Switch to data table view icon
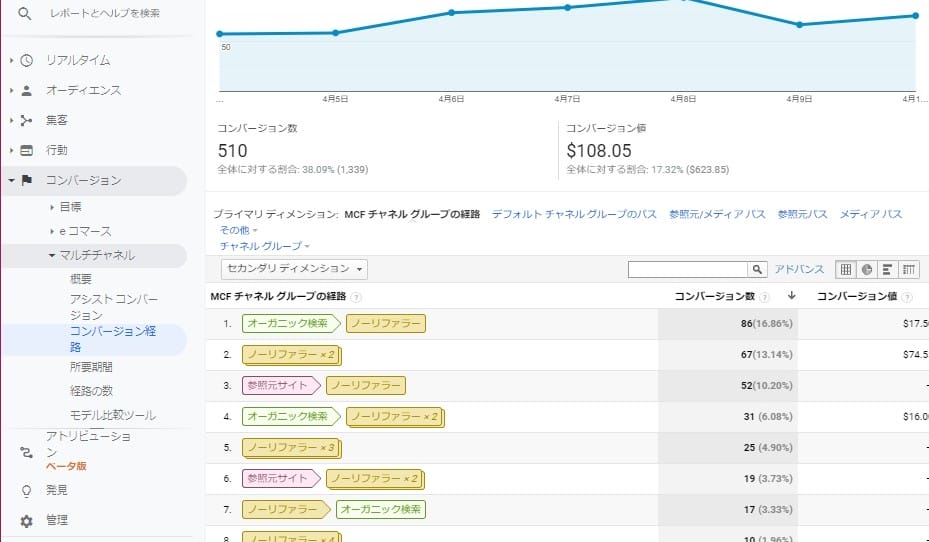Viewport: 929px width, 542px height. pos(846,269)
